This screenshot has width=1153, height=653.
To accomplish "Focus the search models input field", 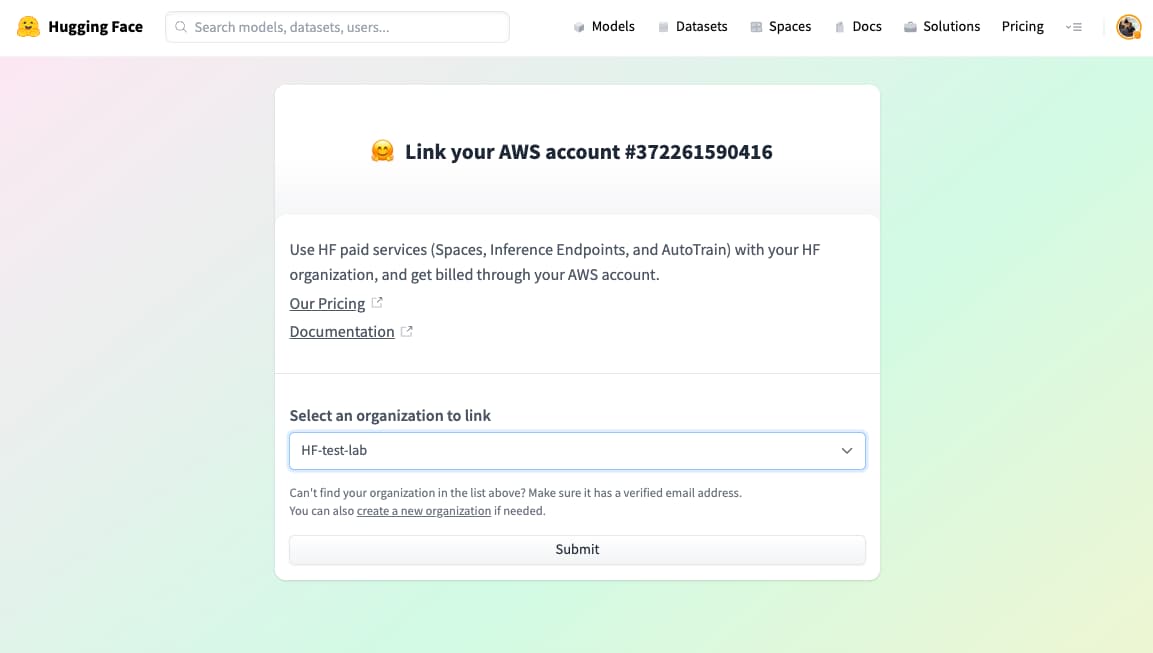I will pos(347,27).
